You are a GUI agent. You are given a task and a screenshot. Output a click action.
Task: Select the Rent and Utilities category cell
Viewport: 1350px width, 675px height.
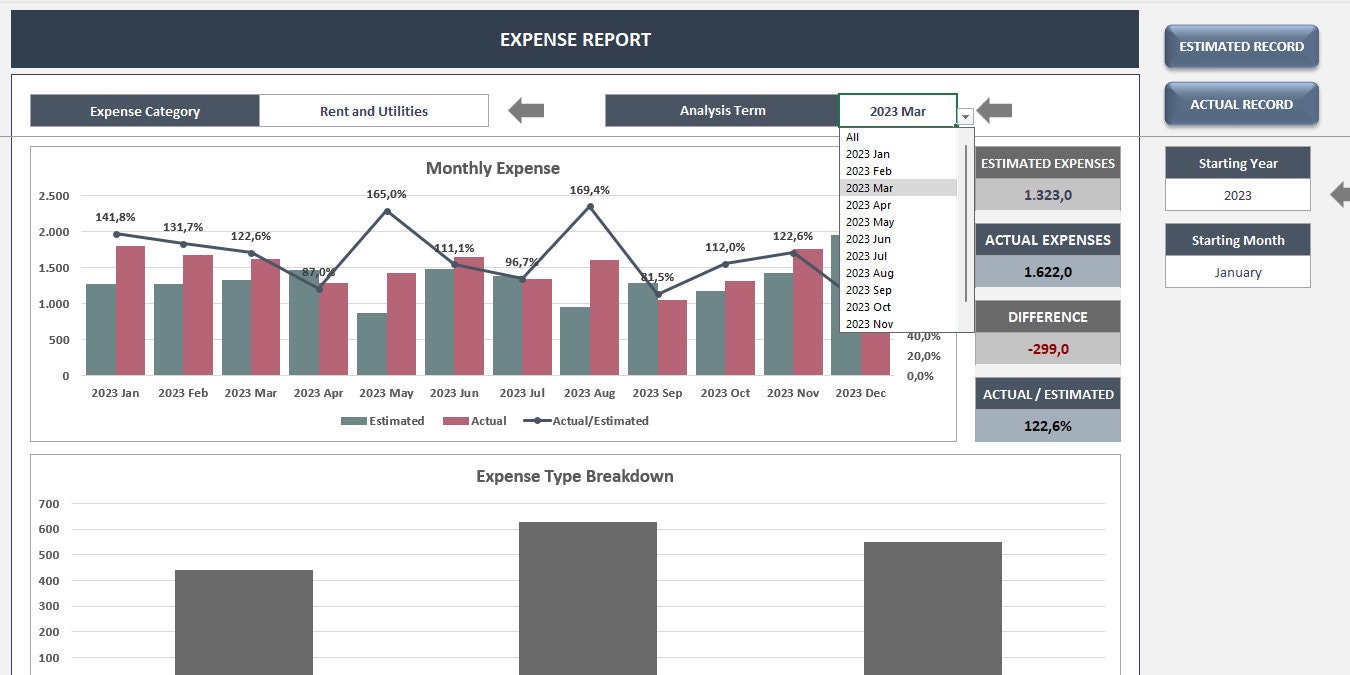(x=374, y=111)
